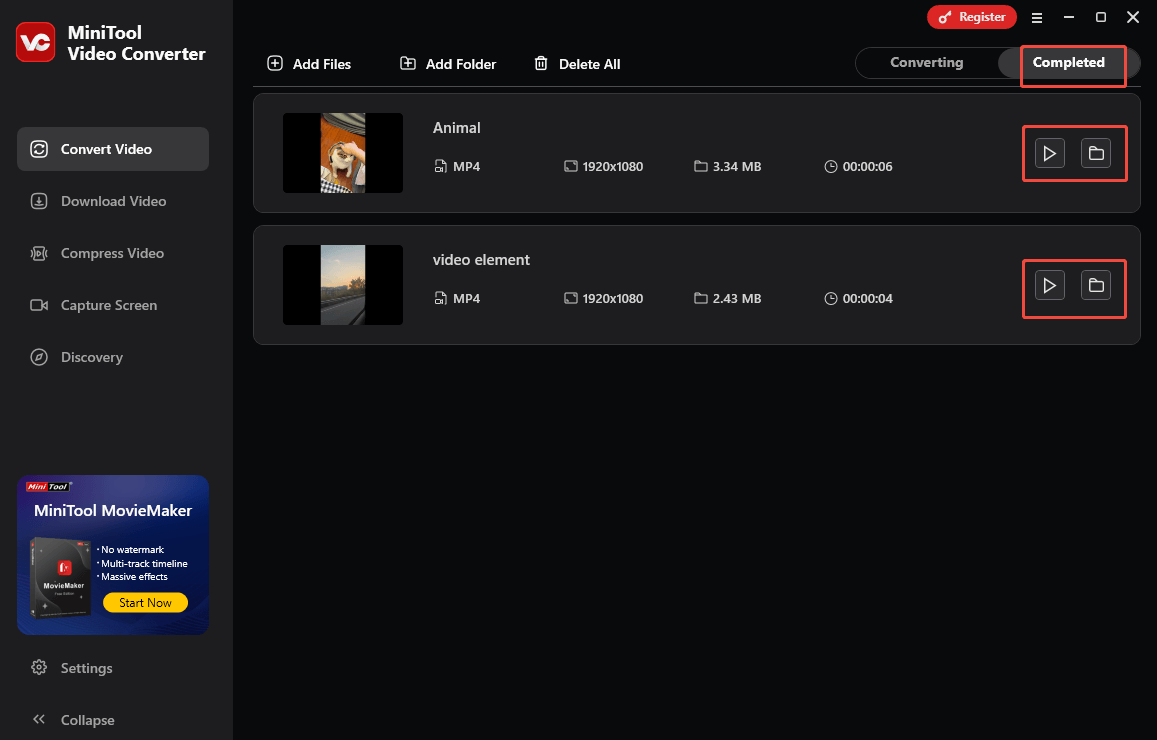Open the Convert Video section
The image size is (1157, 740).
click(113, 149)
